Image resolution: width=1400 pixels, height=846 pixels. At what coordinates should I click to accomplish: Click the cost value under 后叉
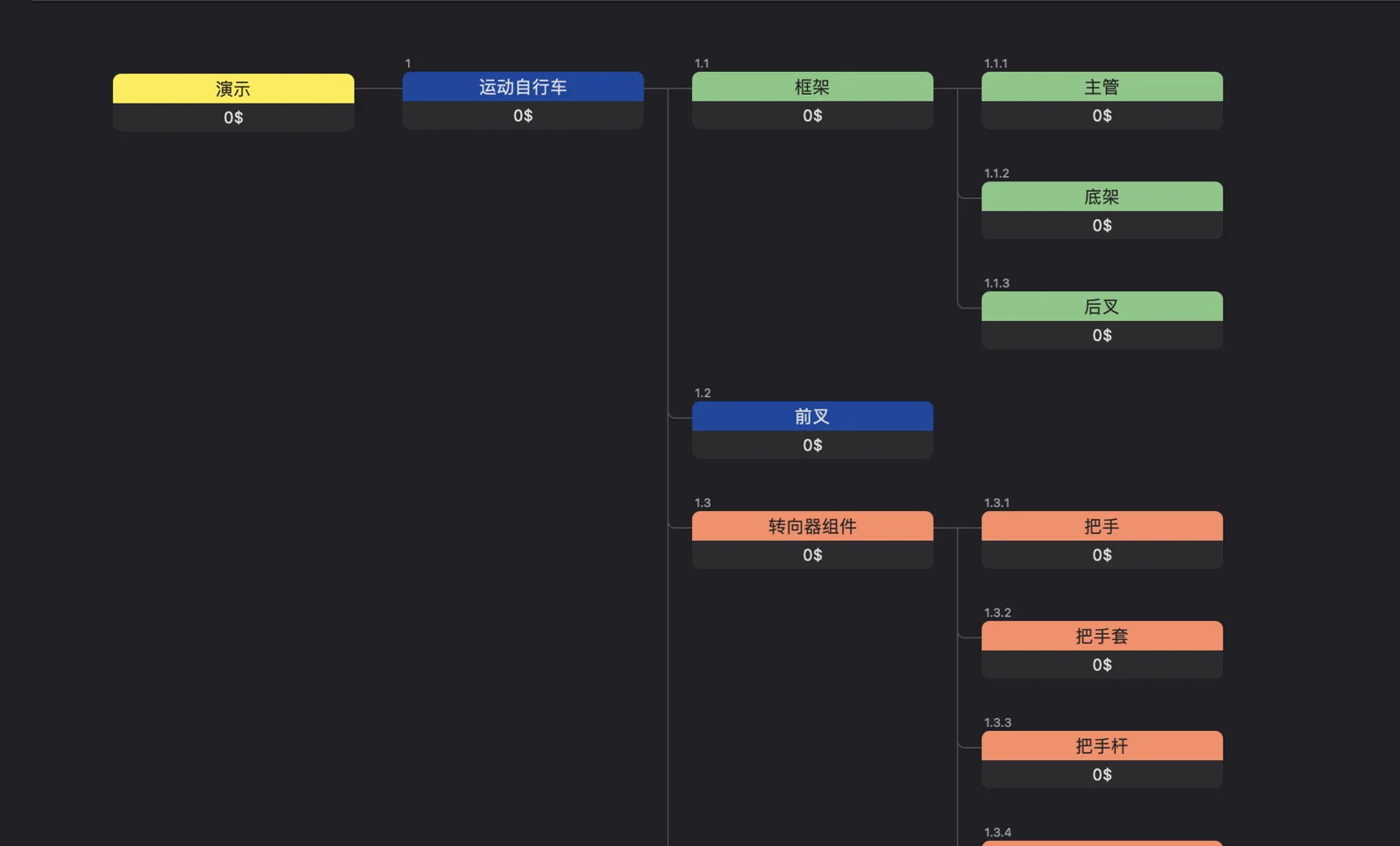[x=1102, y=336]
